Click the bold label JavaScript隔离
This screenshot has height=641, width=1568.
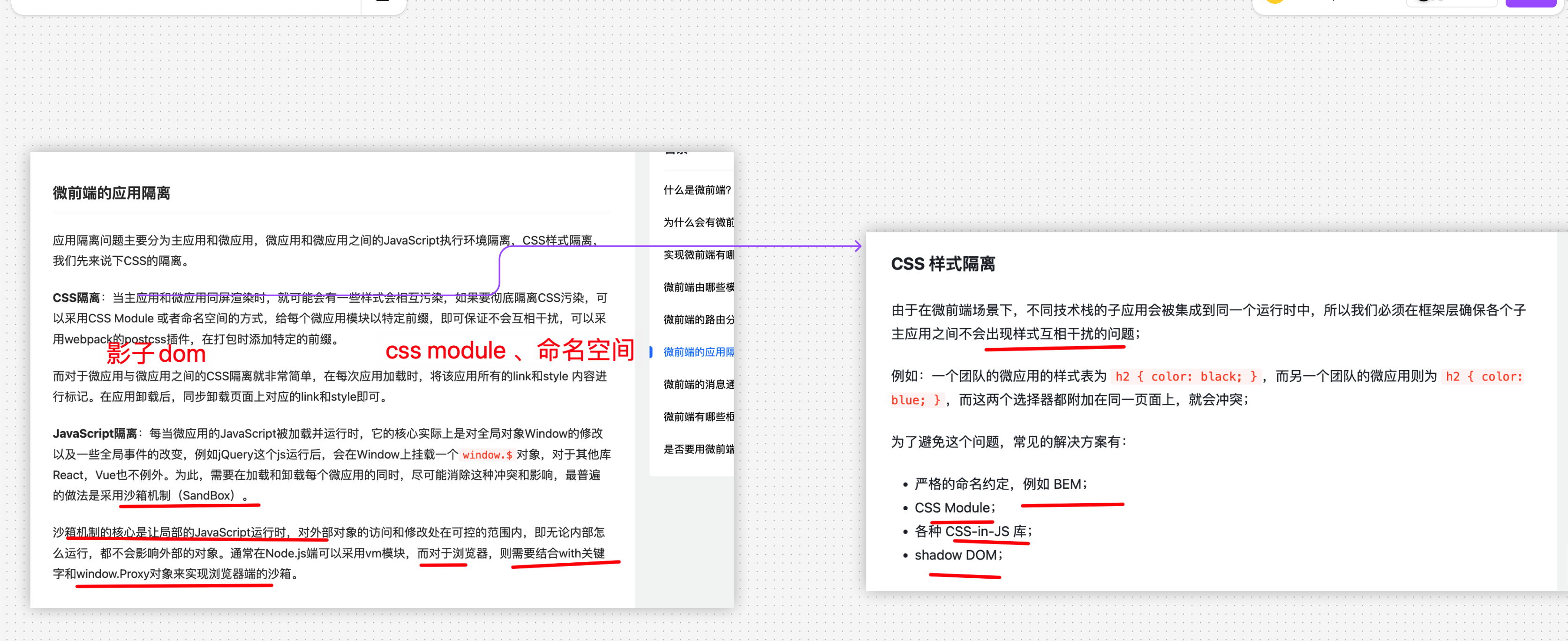pos(95,433)
